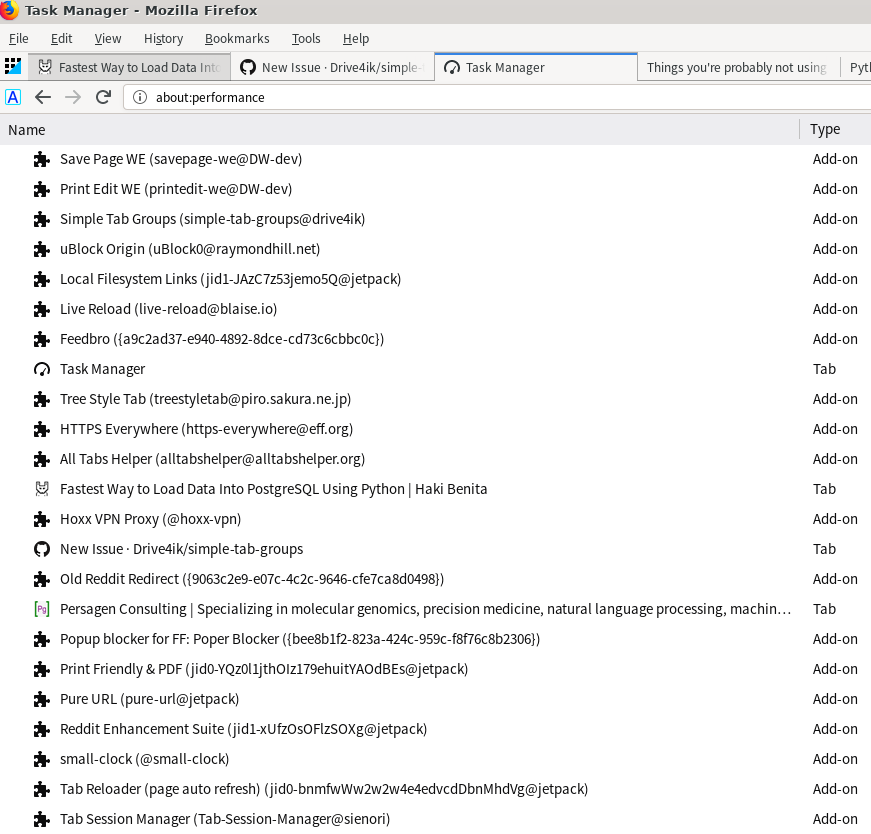The height and width of the screenshot is (834, 871).
Task: Click the puzzle icon for Poper Blocker
Action: click(x=42, y=640)
